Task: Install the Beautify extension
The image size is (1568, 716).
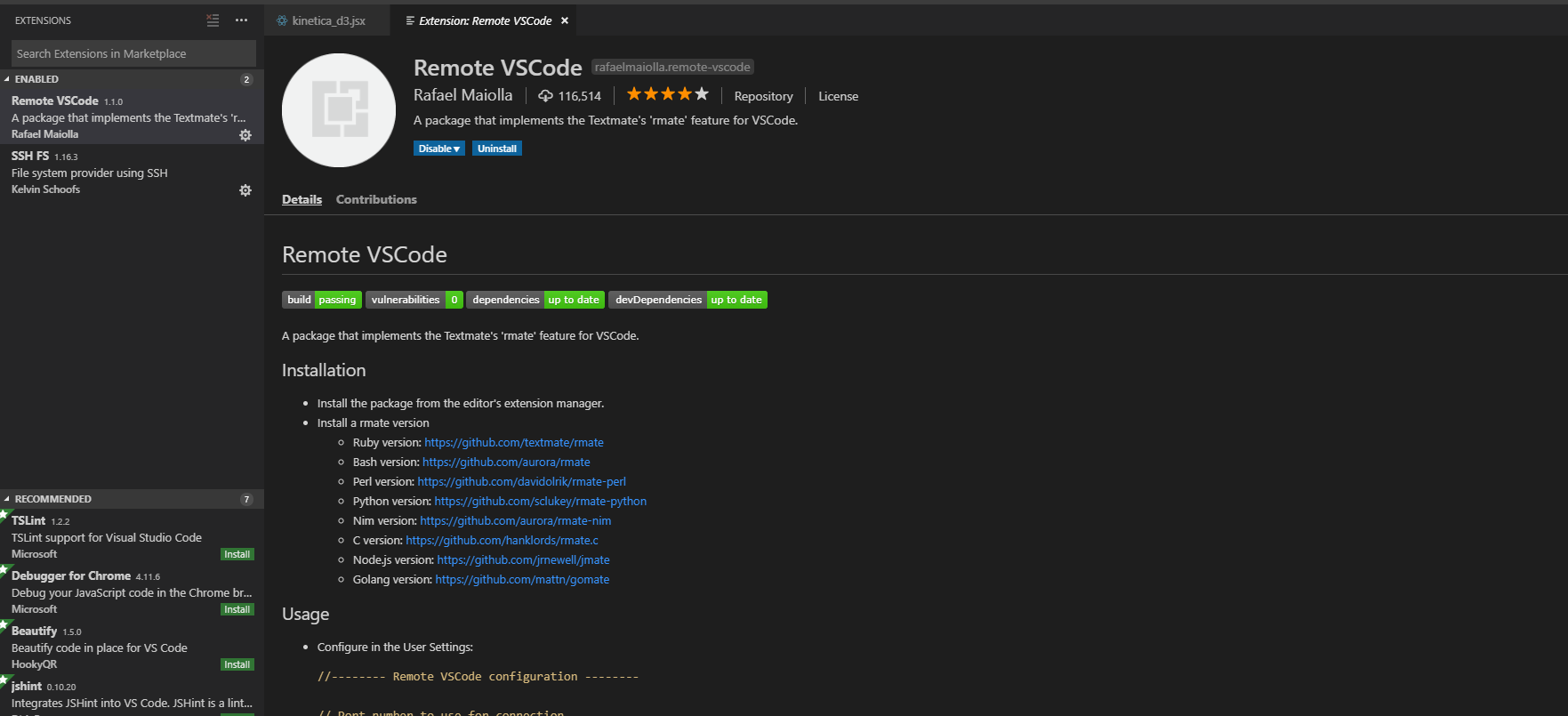Action: pos(237,664)
